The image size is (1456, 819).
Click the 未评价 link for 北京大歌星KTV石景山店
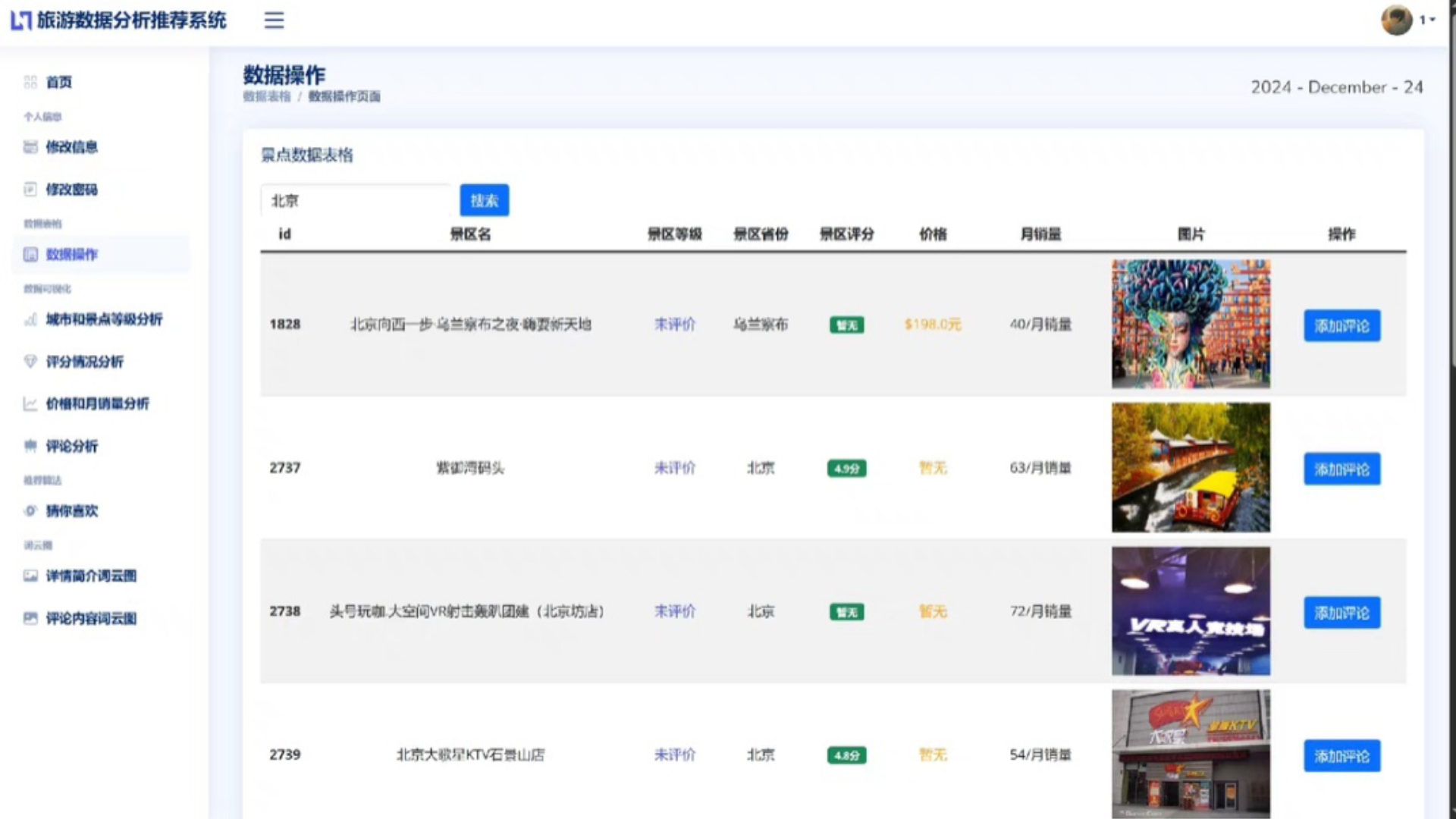point(674,755)
